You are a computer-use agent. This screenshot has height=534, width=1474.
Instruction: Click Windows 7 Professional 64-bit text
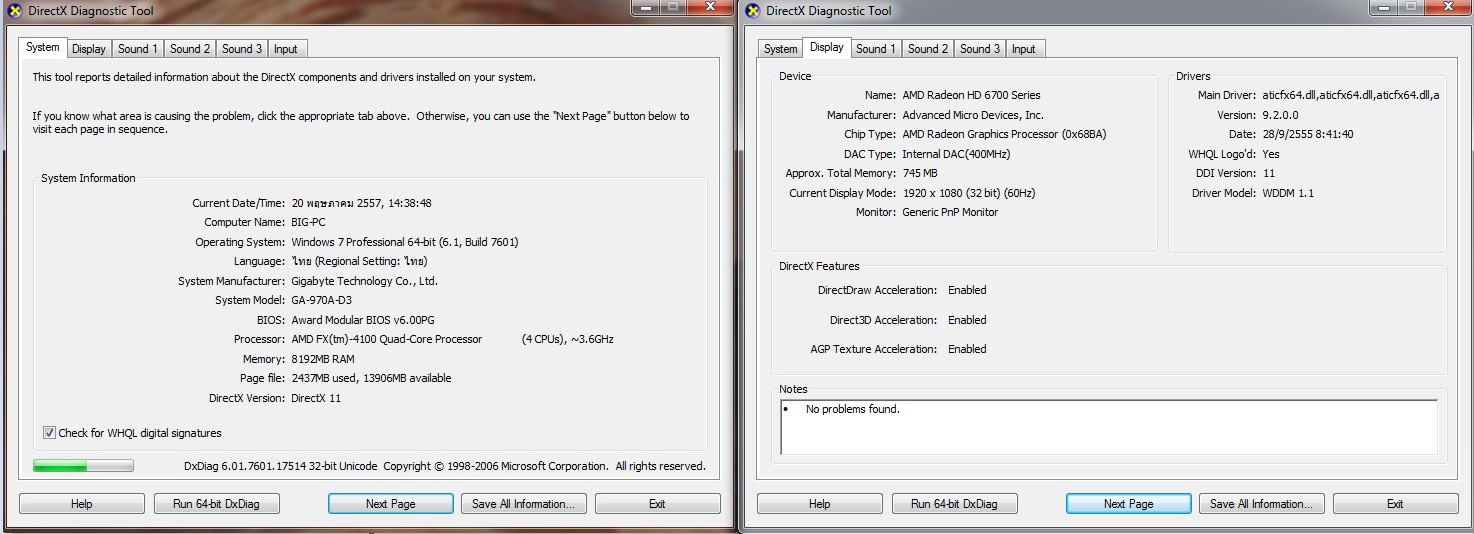coord(405,242)
